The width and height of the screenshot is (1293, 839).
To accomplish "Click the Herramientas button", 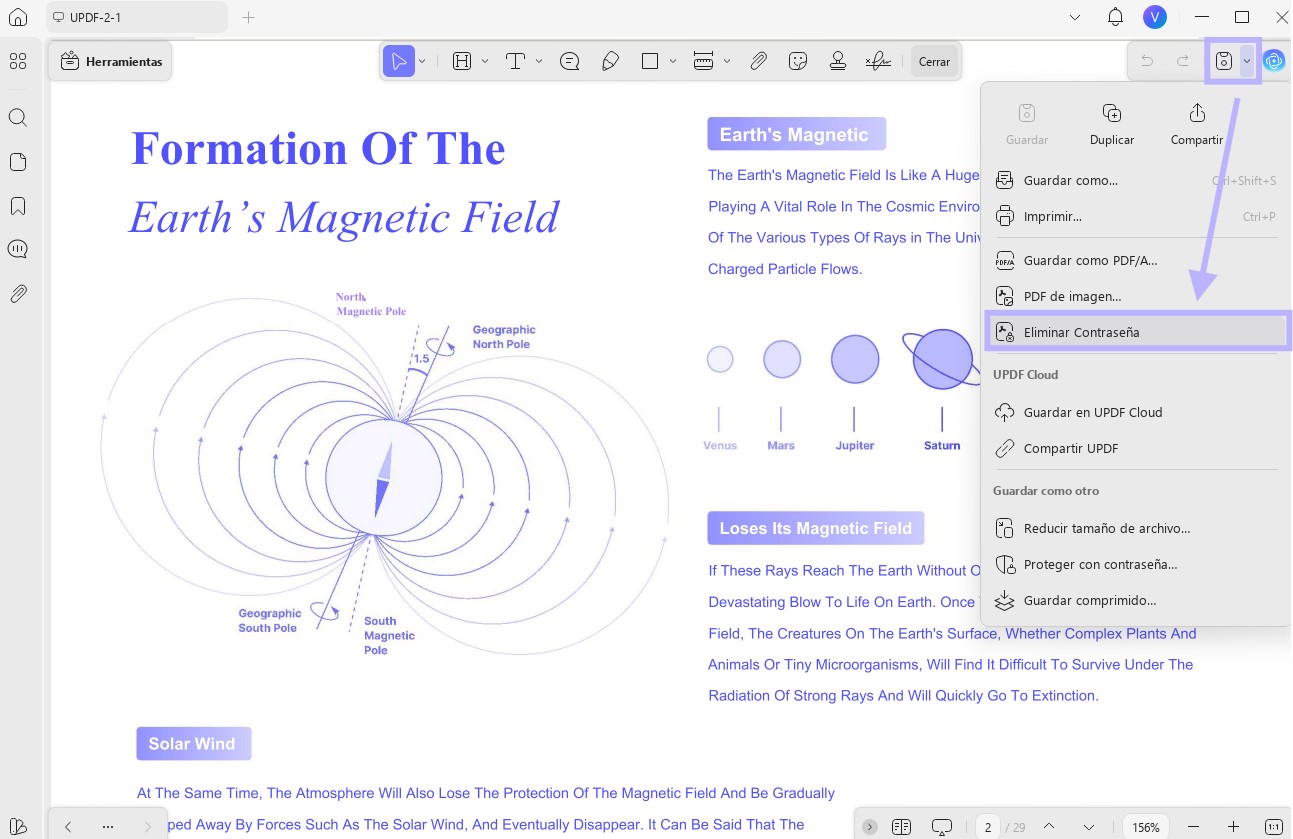I will (110, 62).
